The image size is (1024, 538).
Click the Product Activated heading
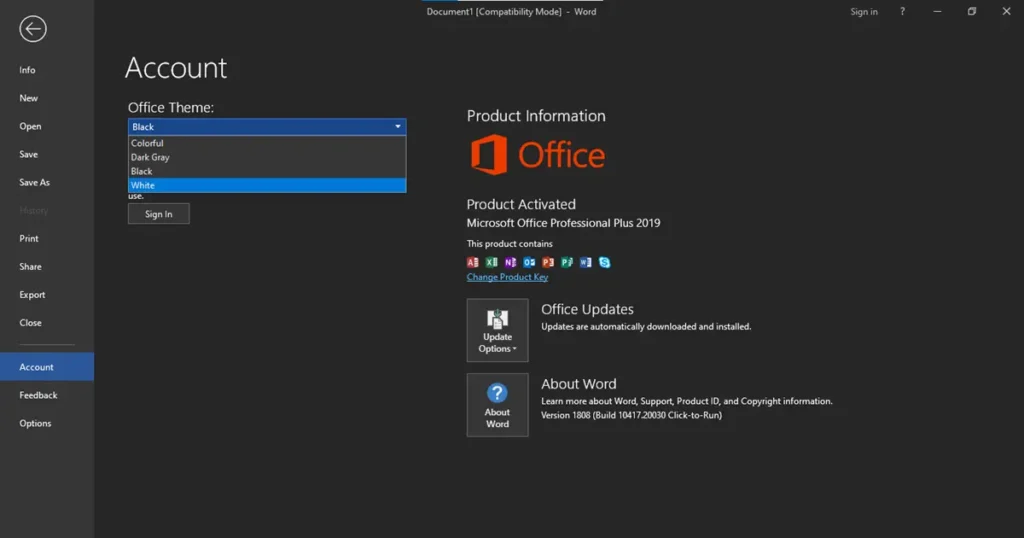[521, 204]
